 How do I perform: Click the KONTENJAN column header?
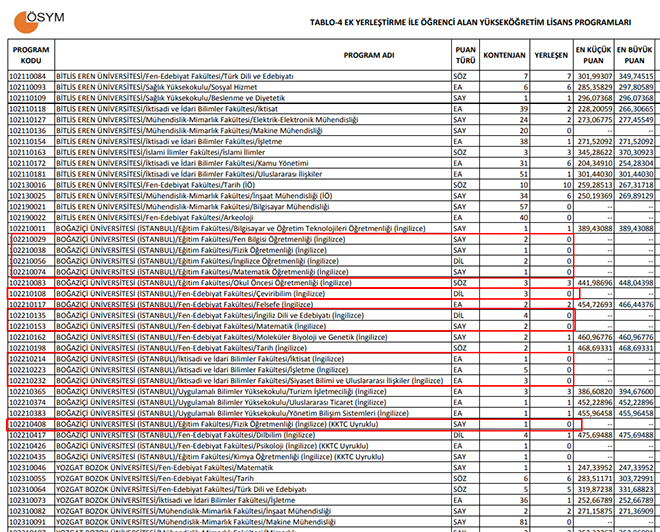click(504, 55)
